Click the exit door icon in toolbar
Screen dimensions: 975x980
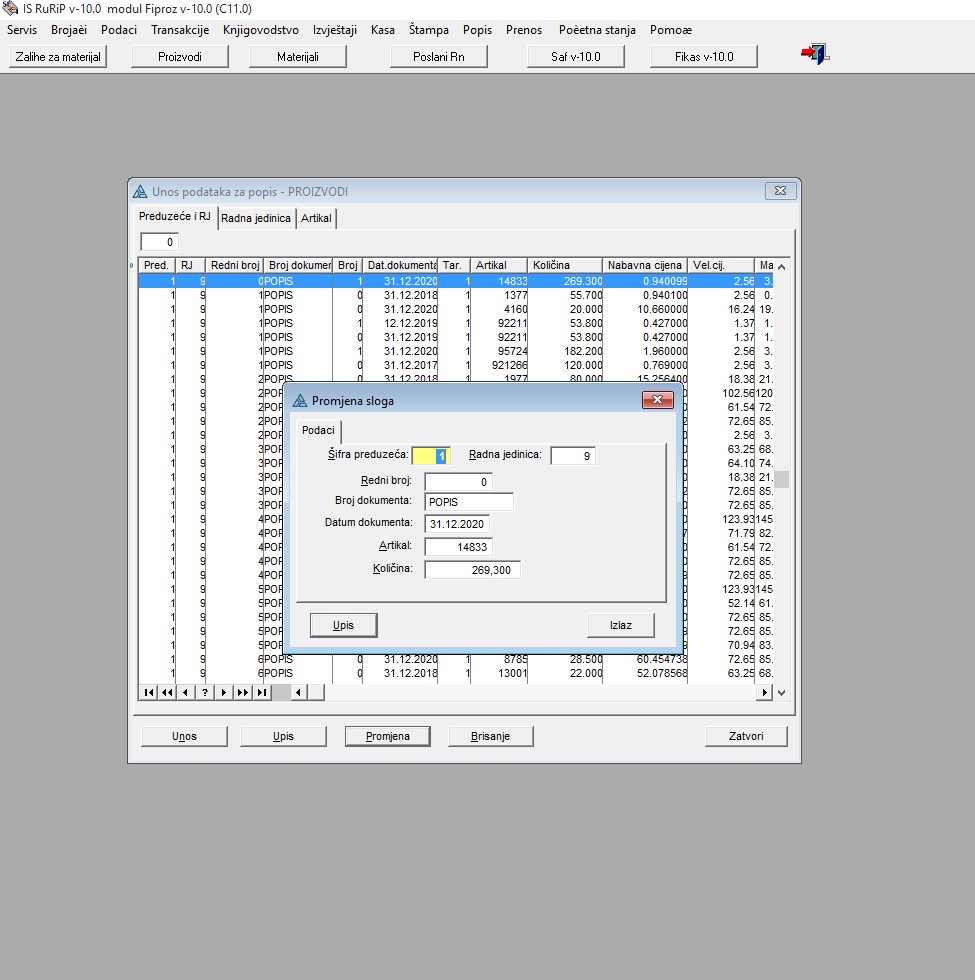tap(815, 56)
